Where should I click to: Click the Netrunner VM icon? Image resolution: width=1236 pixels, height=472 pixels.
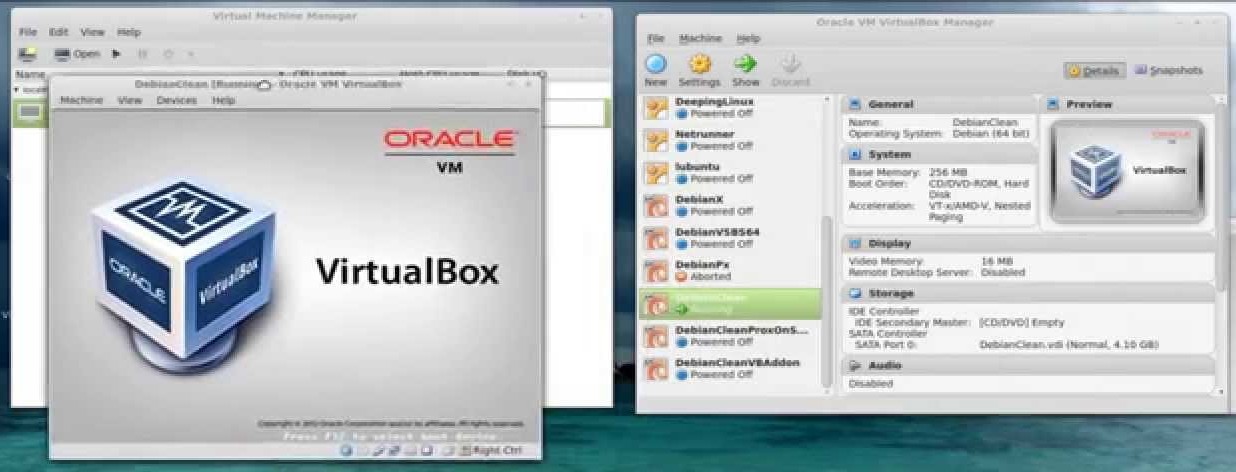pos(656,140)
